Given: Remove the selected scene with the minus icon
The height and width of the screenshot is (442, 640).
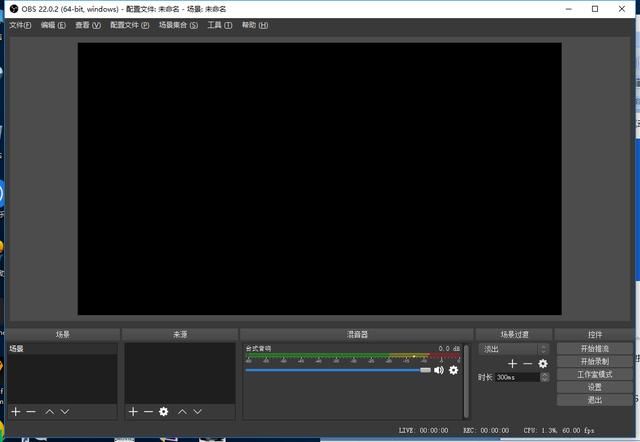Looking at the screenshot, I should (31, 411).
